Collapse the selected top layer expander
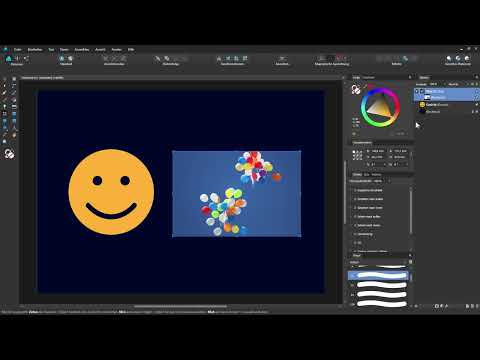The width and height of the screenshot is (480, 360). coord(417,91)
